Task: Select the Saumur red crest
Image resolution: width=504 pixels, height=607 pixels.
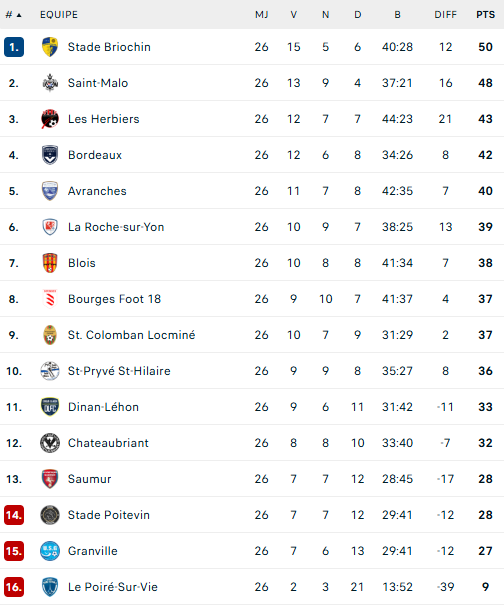Action: click(x=50, y=479)
